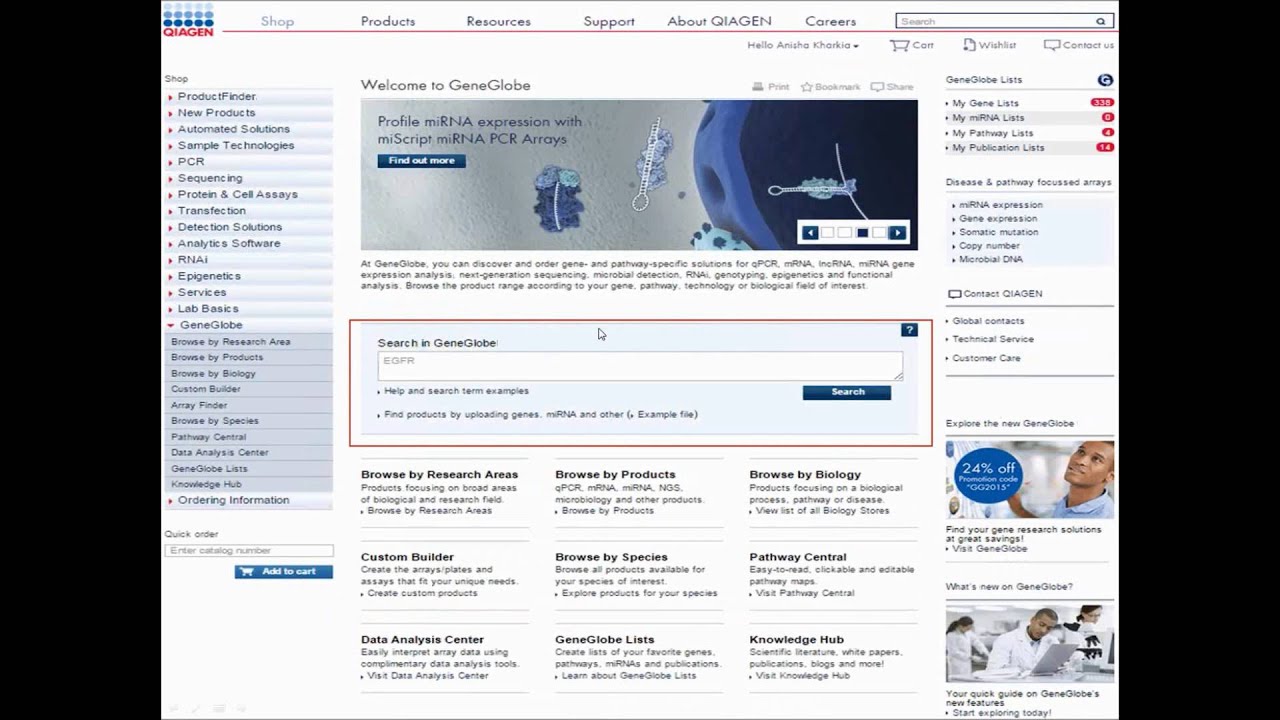Open Learn about GeneGlobe Lists link
The width and height of the screenshot is (1280, 720).
[x=628, y=676]
